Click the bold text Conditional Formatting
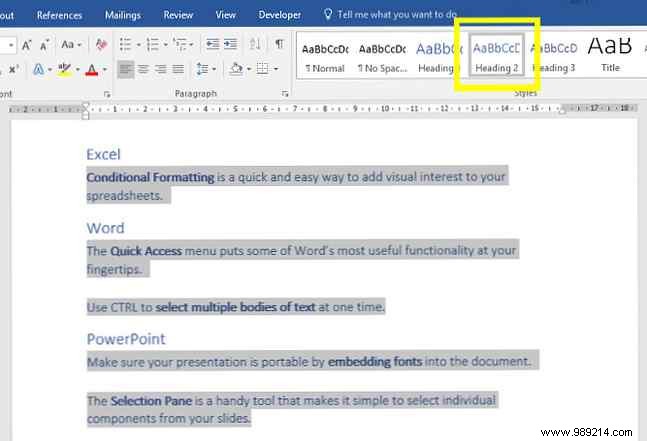 [150, 177]
